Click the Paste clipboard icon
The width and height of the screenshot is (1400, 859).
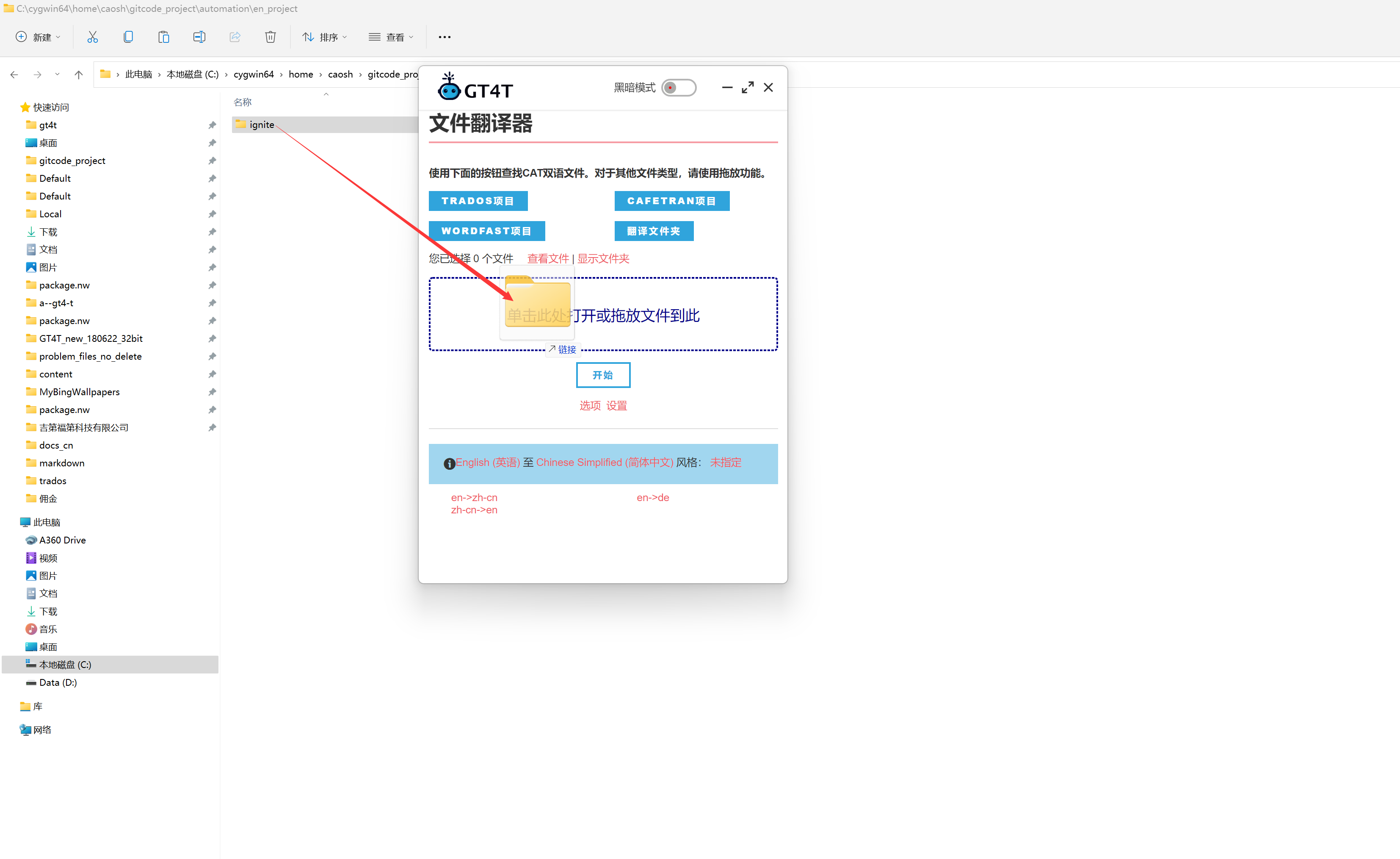[164, 37]
